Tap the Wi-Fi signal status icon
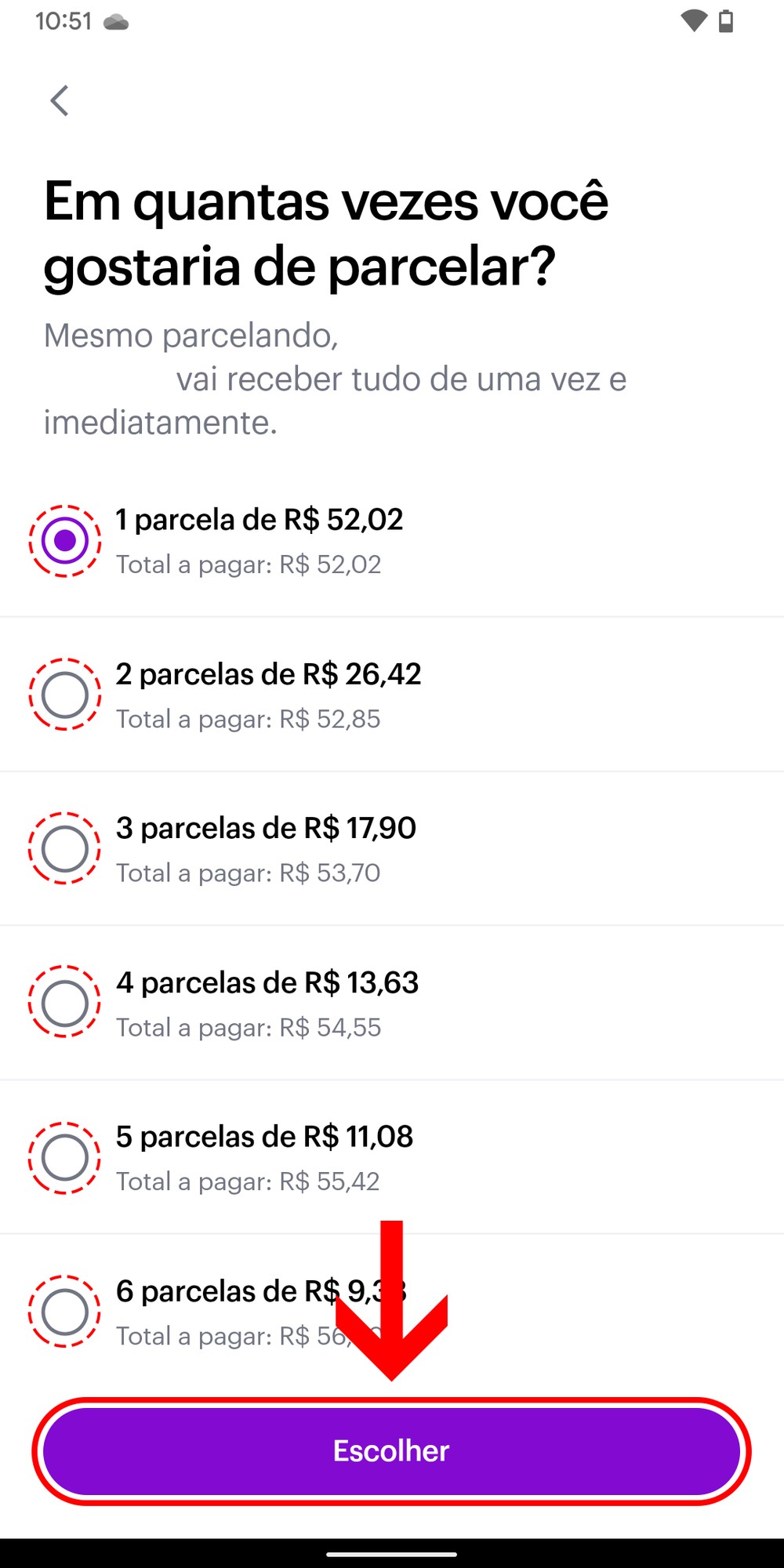This screenshot has height=1568, width=784. 693,21
